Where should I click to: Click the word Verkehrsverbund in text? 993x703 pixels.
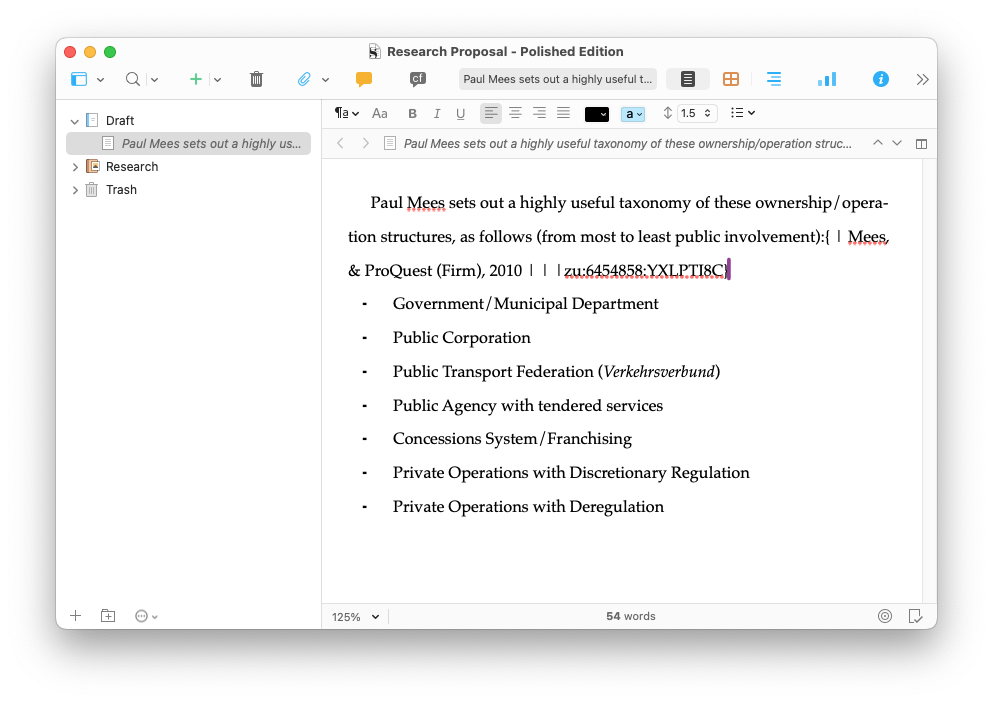pyautogui.click(x=659, y=371)
